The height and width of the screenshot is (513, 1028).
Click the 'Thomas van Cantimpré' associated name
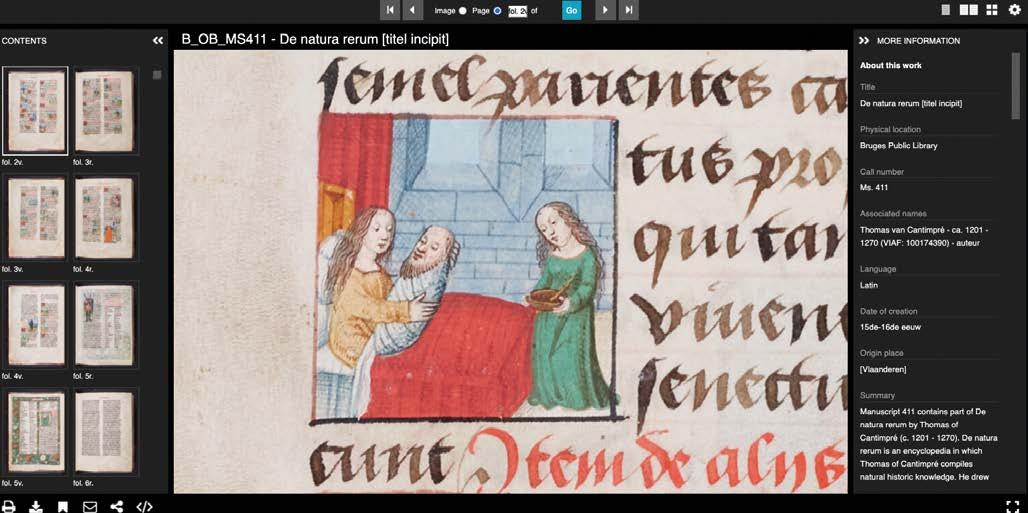pyautogui.click(x=924, y=237)
